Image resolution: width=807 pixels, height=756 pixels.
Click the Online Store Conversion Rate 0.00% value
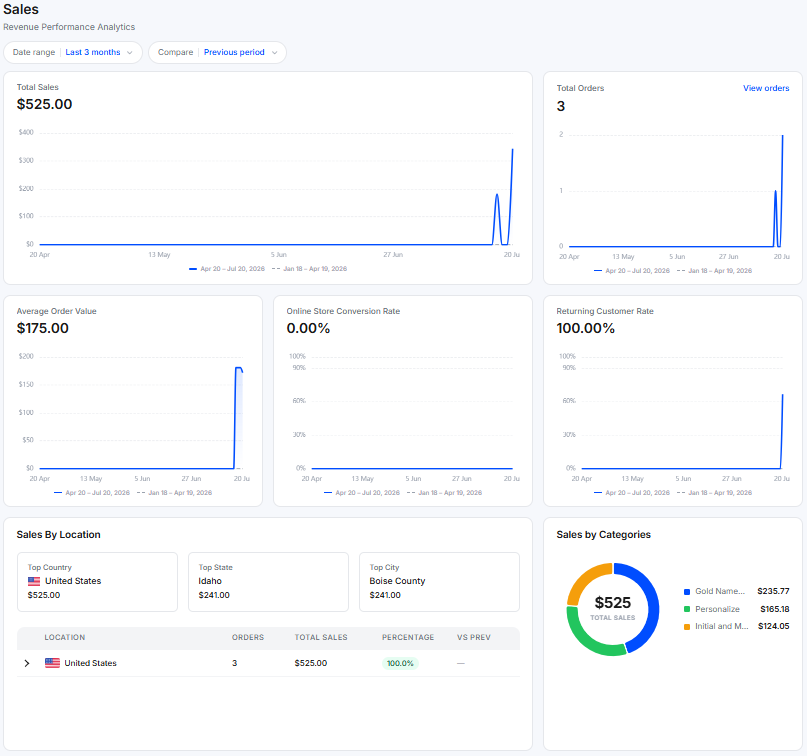pyautogui.click(x=308, y=328)
